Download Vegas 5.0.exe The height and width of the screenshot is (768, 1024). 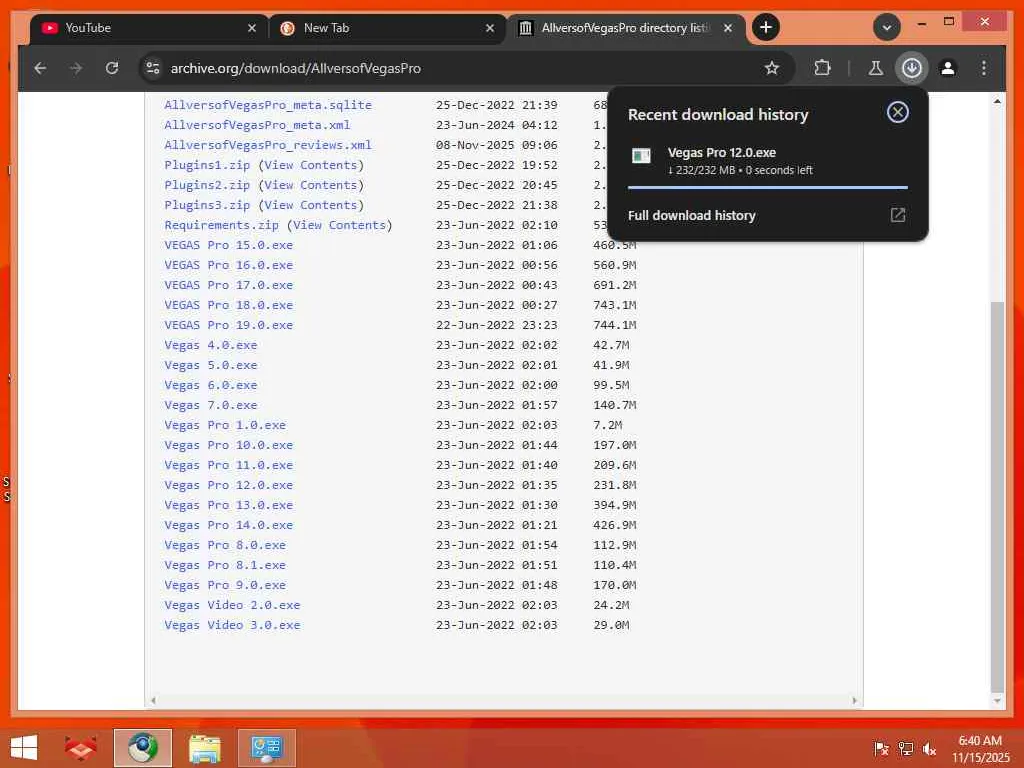point(210,365)
